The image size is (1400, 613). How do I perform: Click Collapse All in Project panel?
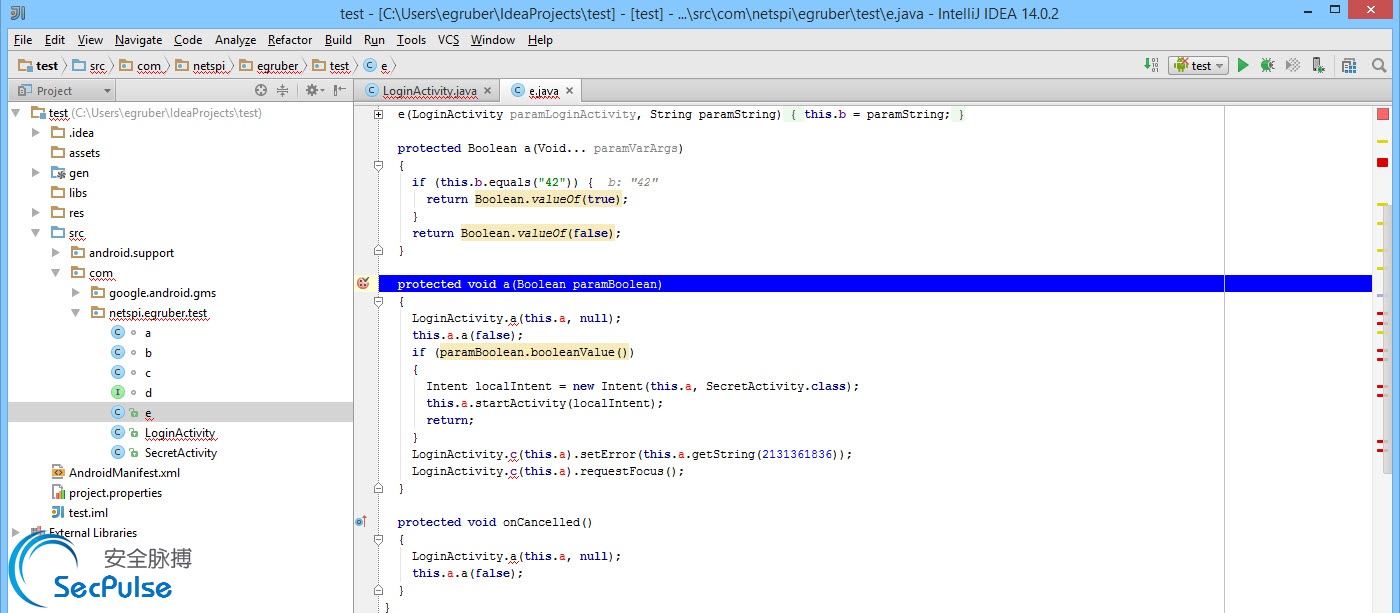click(x=282, y=90)
